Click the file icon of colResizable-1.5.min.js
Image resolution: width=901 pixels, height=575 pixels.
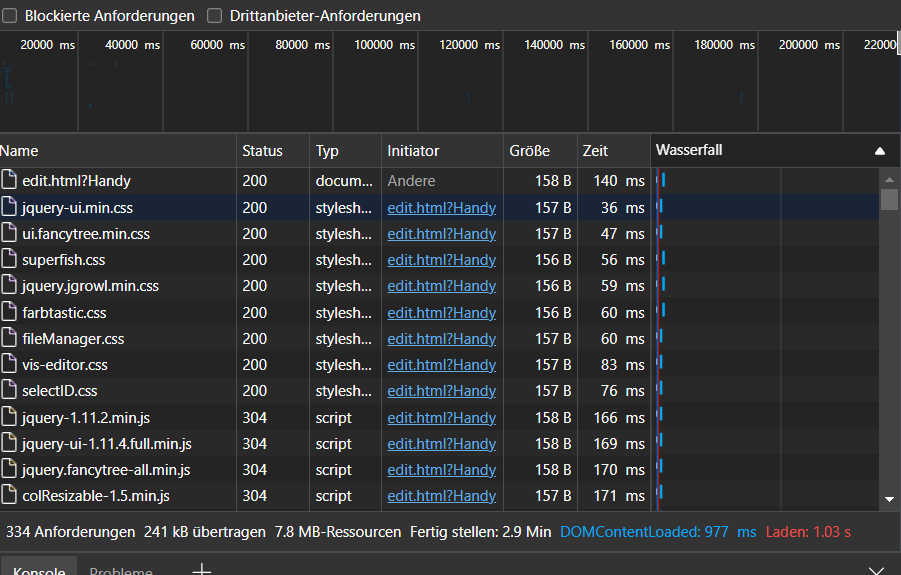pyautogui.click(x=10, y=496)
